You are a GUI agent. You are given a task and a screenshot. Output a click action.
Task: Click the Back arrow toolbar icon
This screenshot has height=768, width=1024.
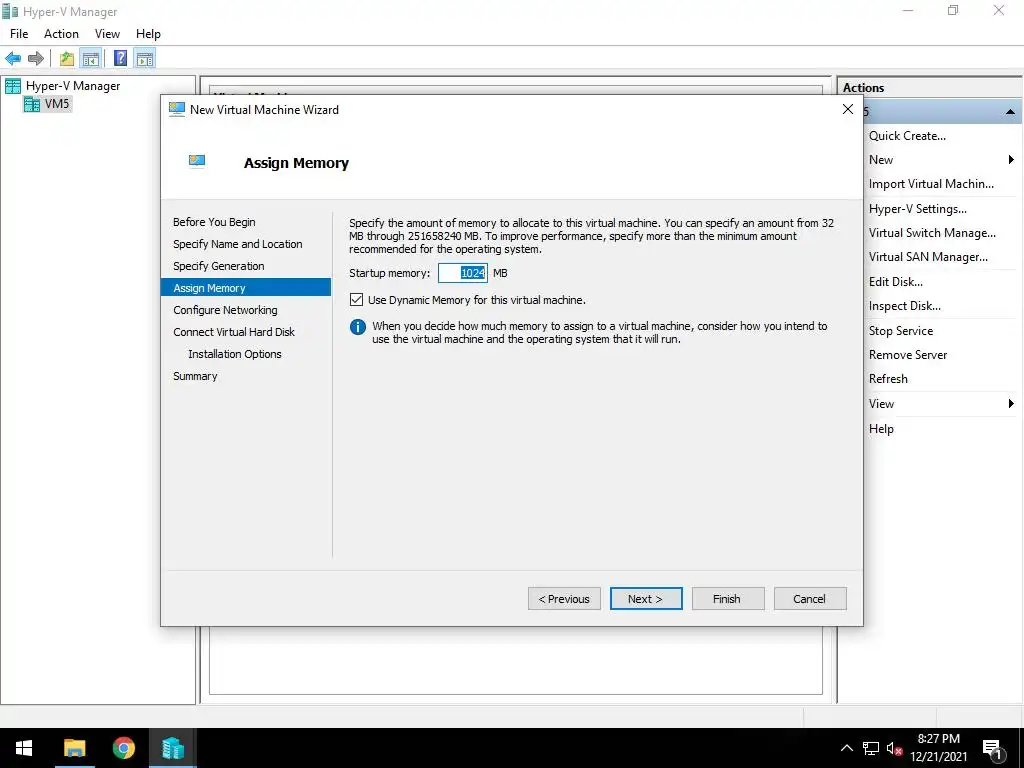pyautogui.click(x=12, y=59)
